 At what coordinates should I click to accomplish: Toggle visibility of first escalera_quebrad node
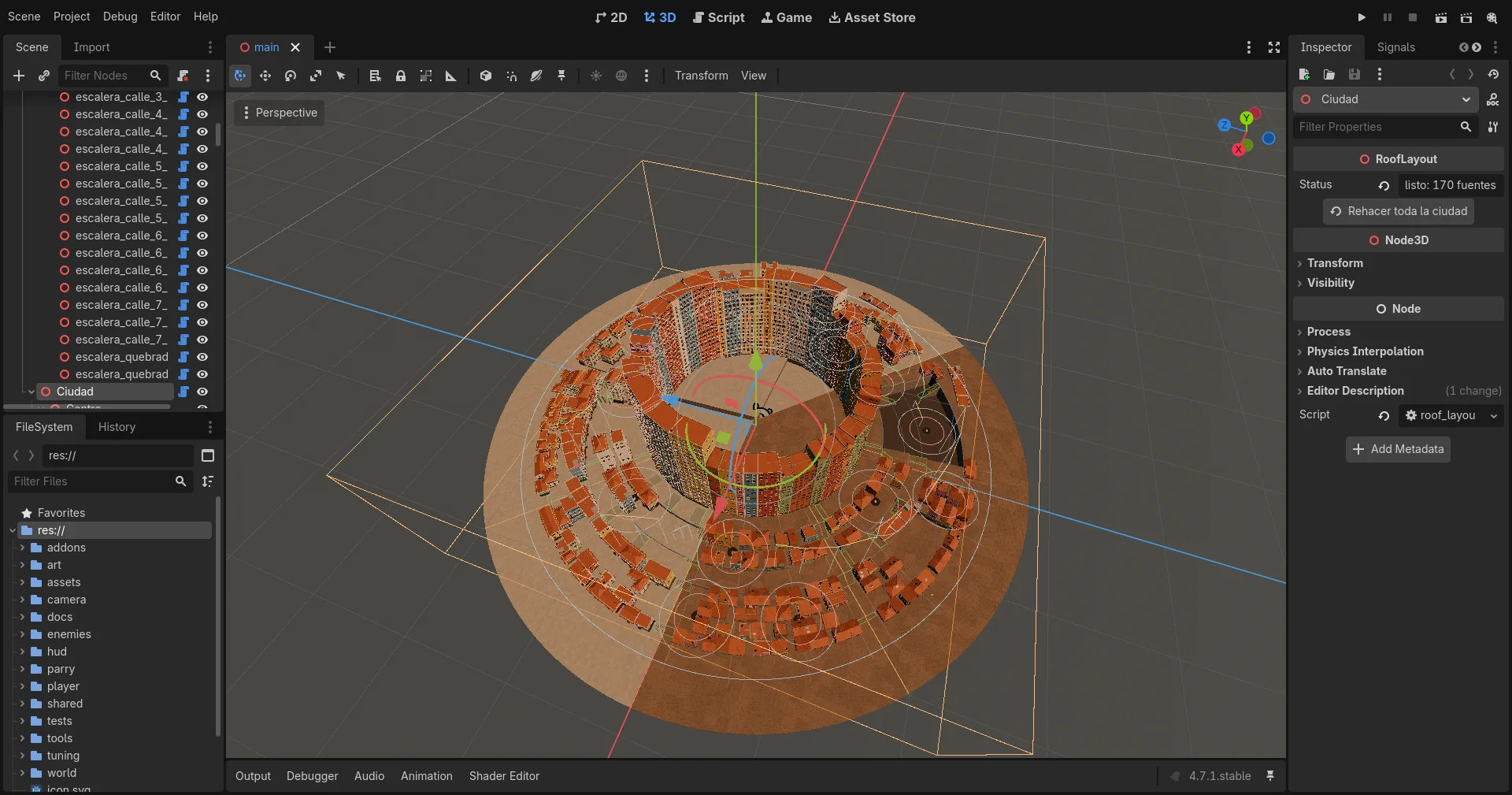tap(202, 357)
